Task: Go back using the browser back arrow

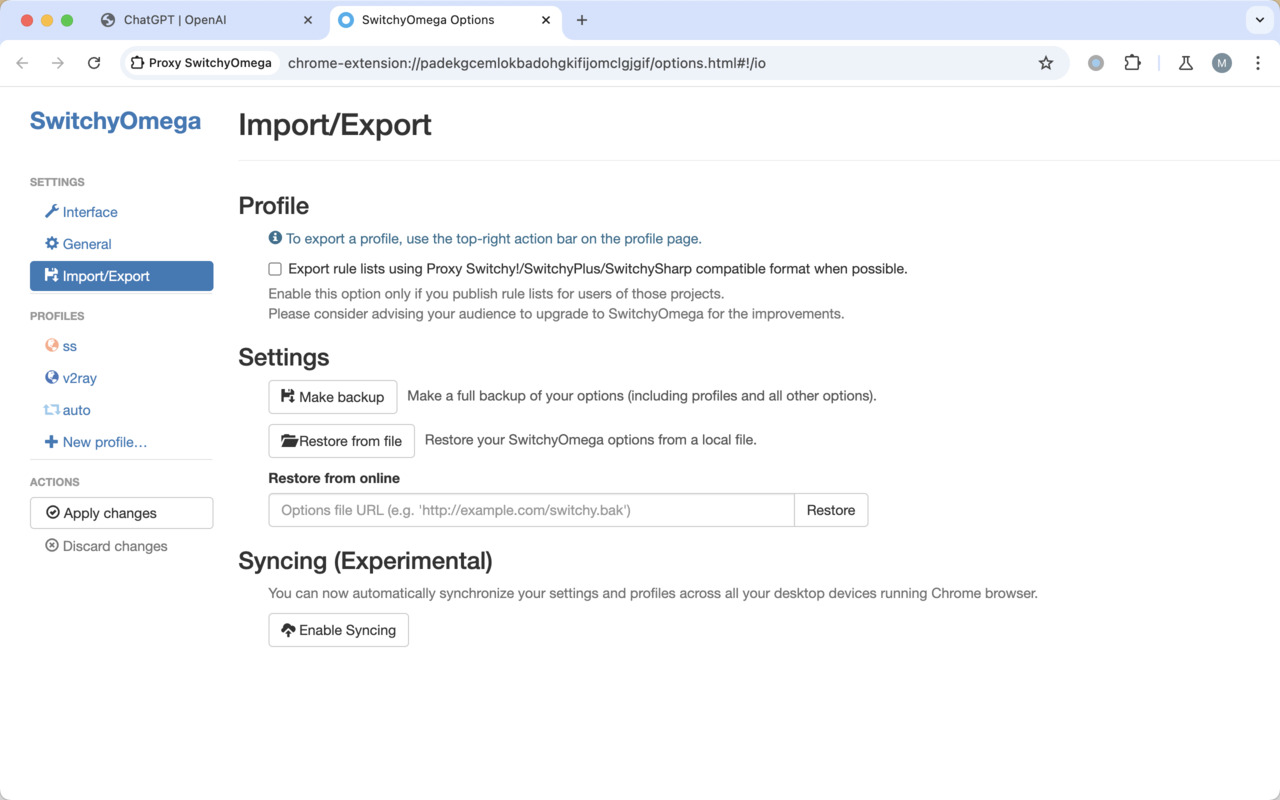Action: tap(22, 63)
